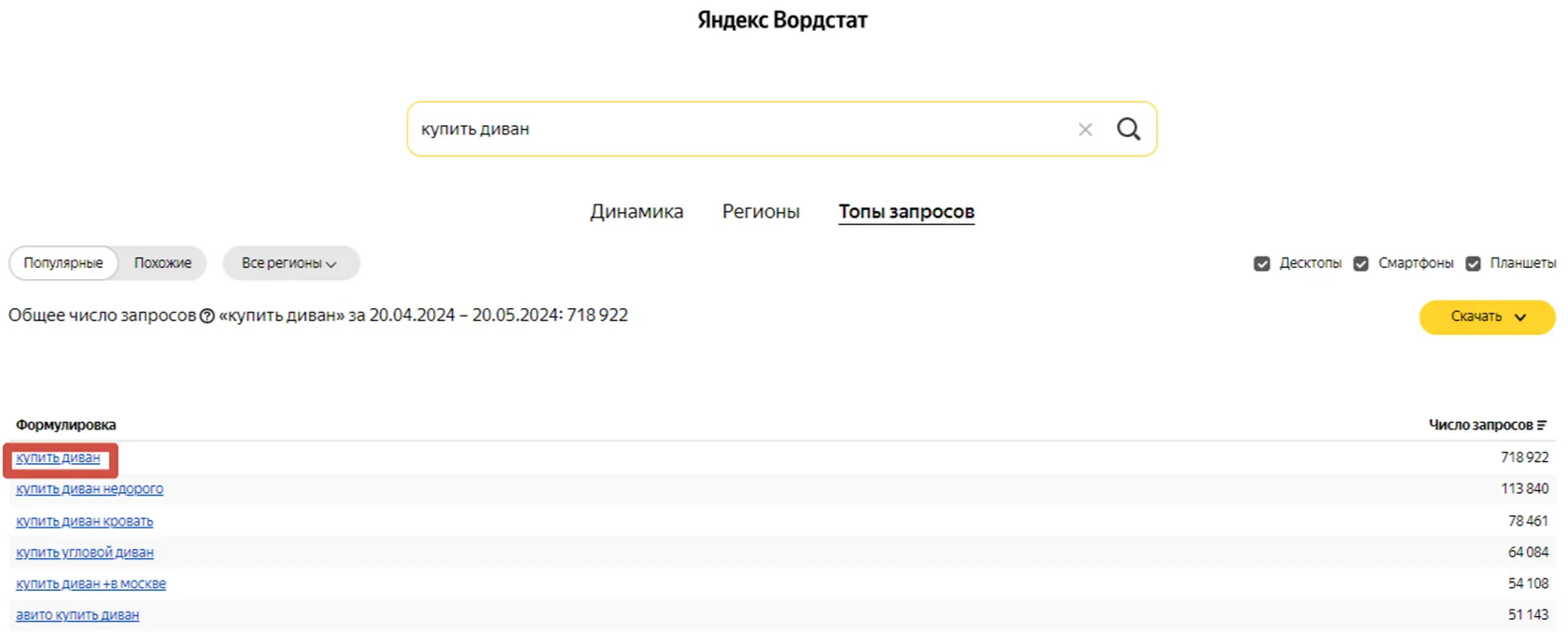
Task: Click the 113 840 request count
Action: click(1524, 488)
